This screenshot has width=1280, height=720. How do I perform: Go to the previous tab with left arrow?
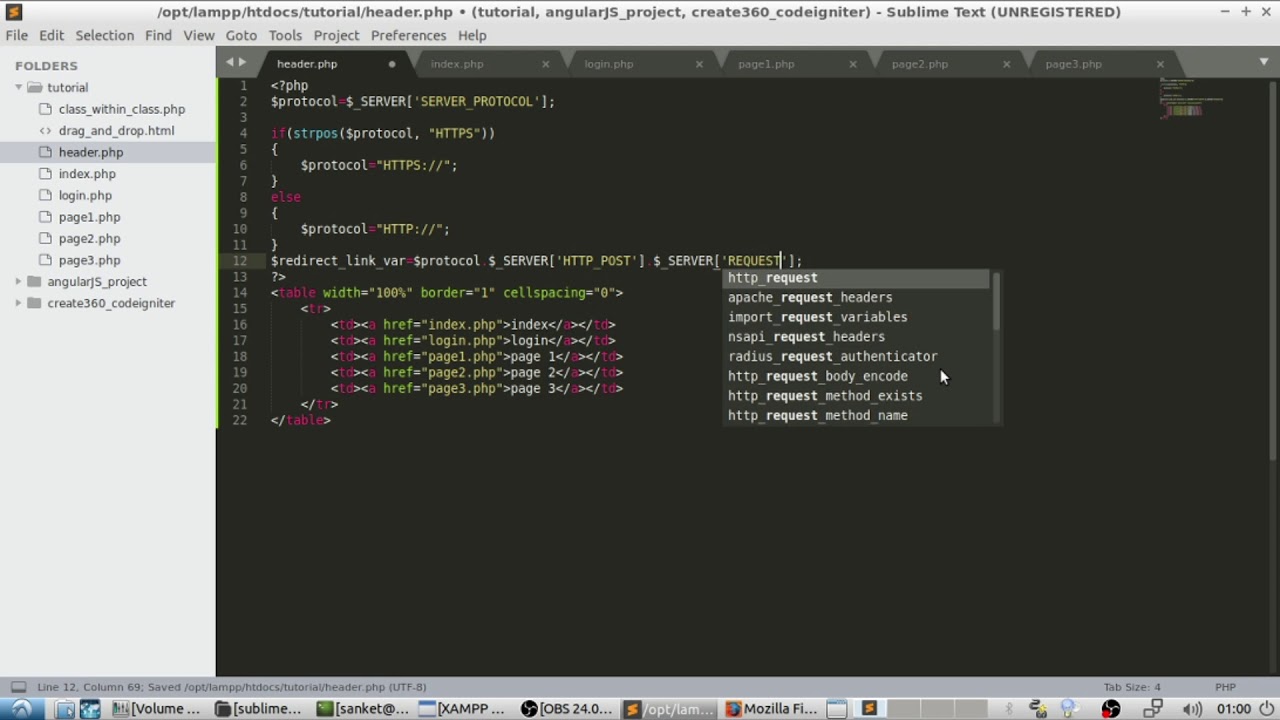tap(229, 62)
